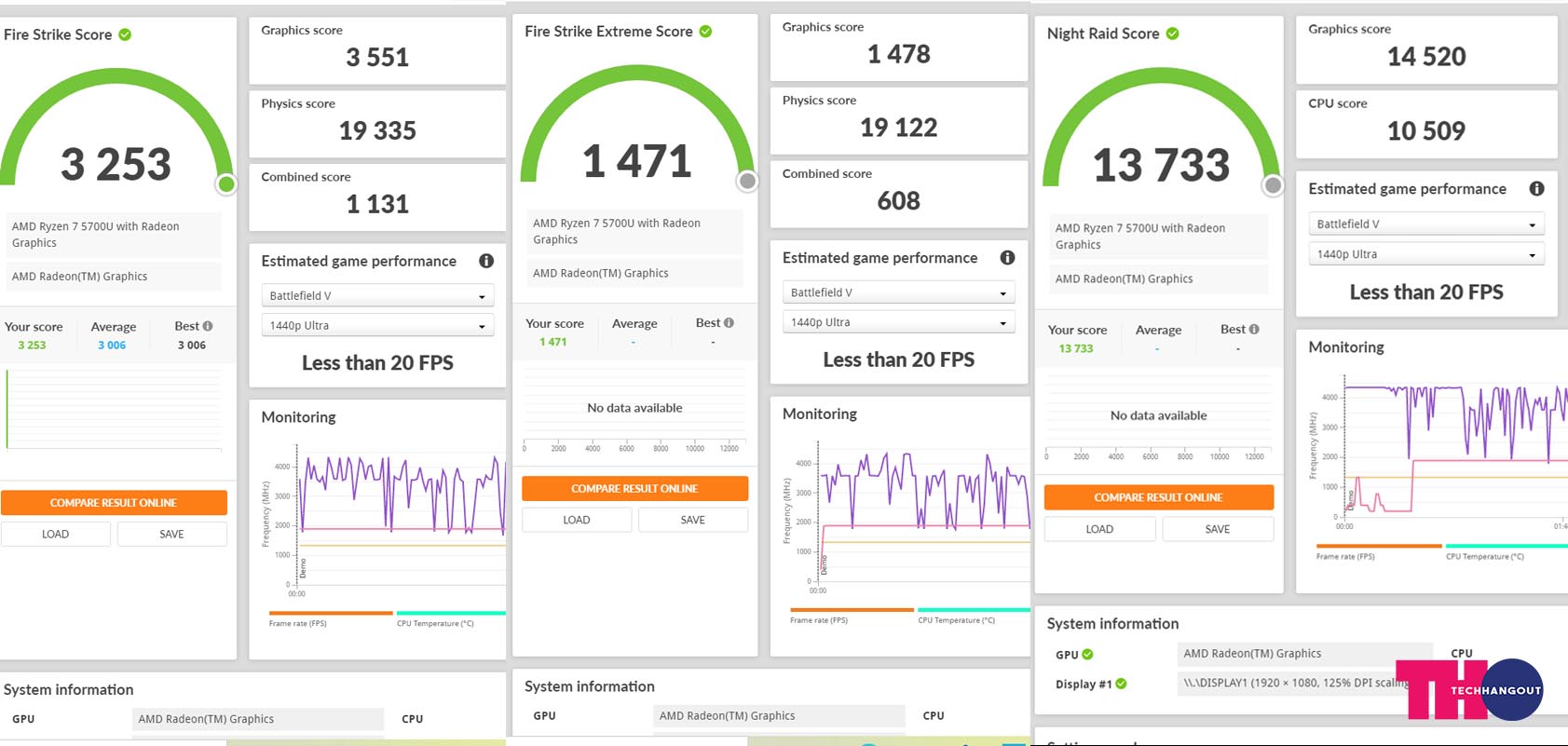Click Night Raid CPU score 10 509
This screenshot has width=1568, height=746.
point(1426,130)
